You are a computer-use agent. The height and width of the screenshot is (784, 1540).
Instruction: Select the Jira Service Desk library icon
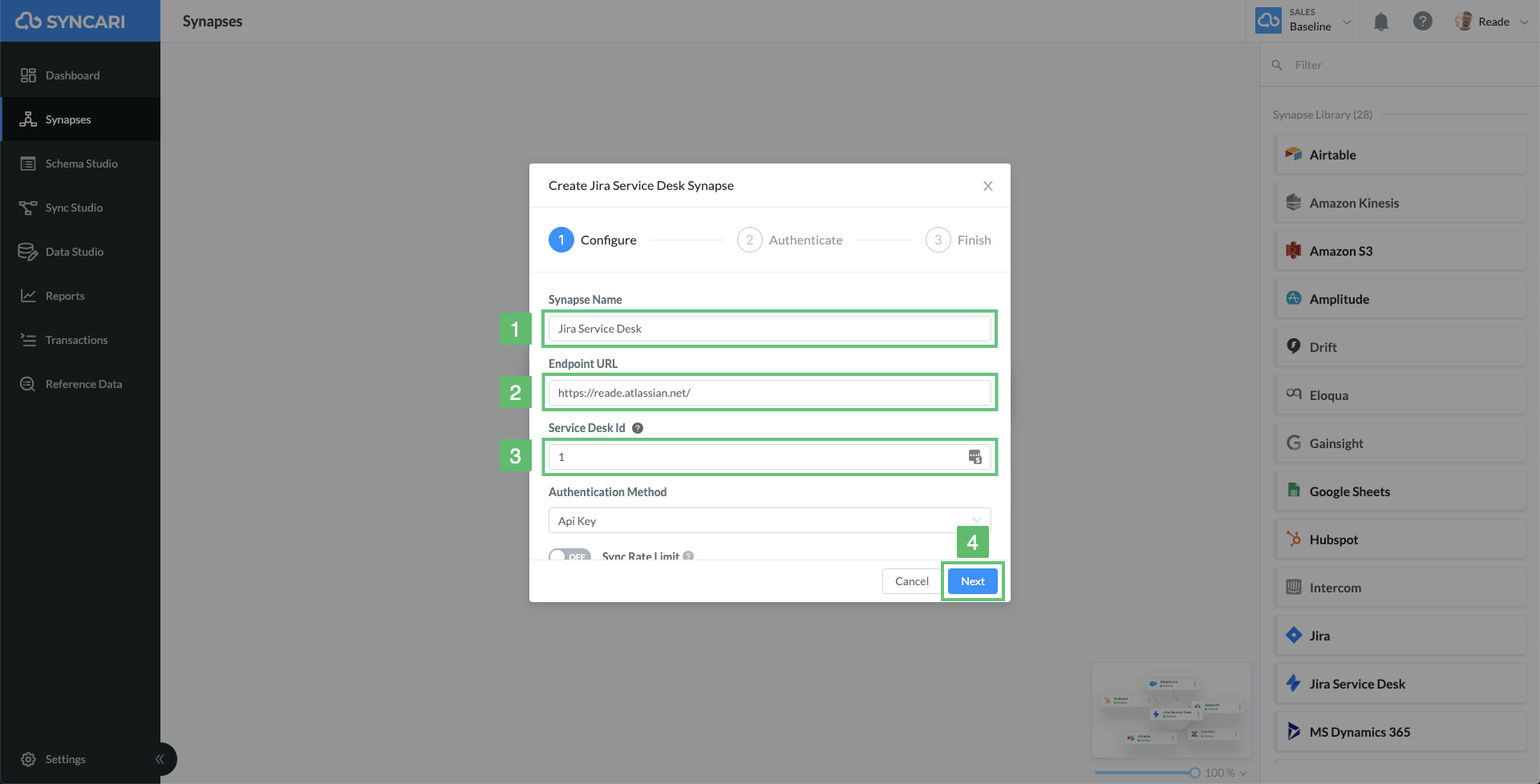1294,683
